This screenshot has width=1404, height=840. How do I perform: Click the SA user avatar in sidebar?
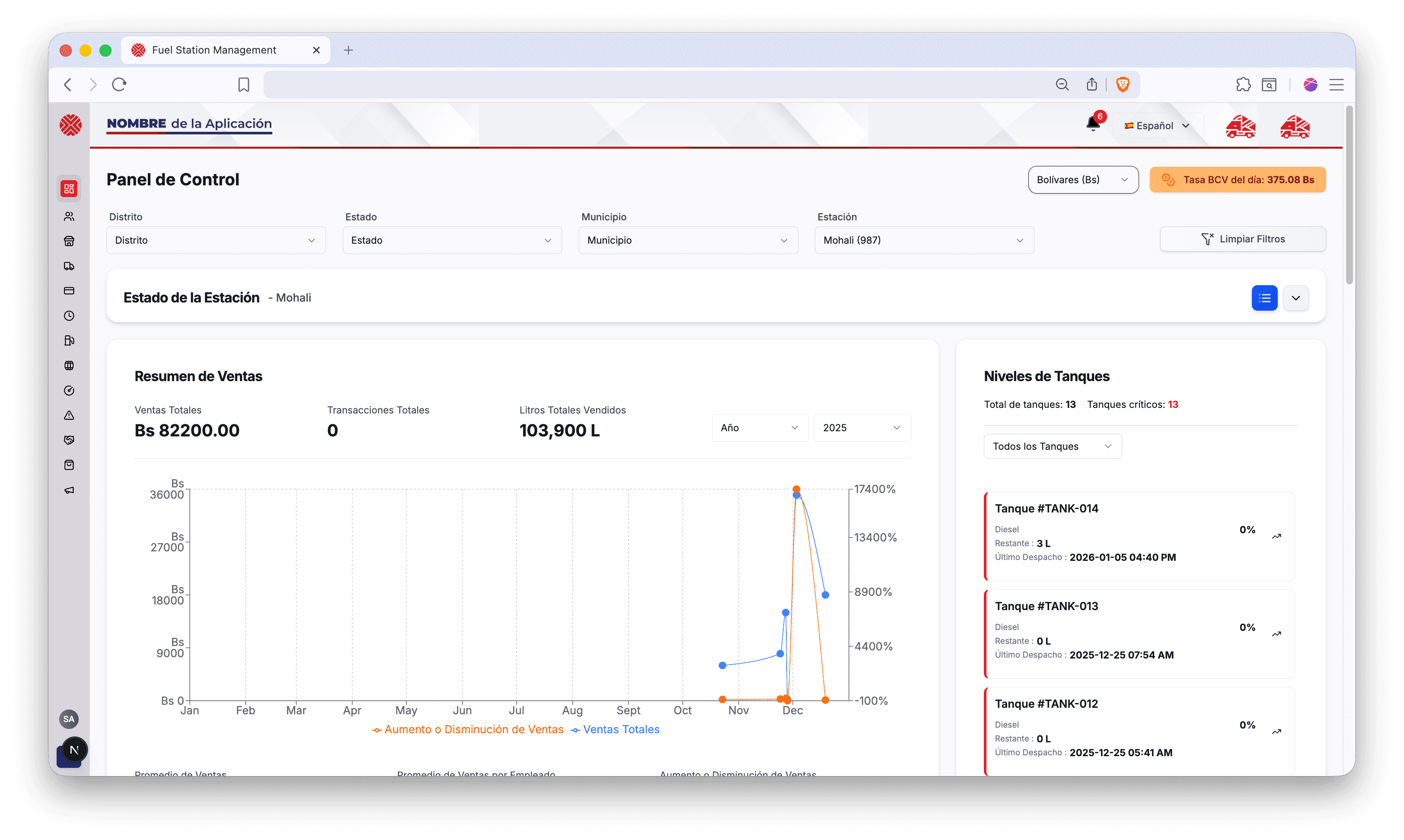click(69, 719)
